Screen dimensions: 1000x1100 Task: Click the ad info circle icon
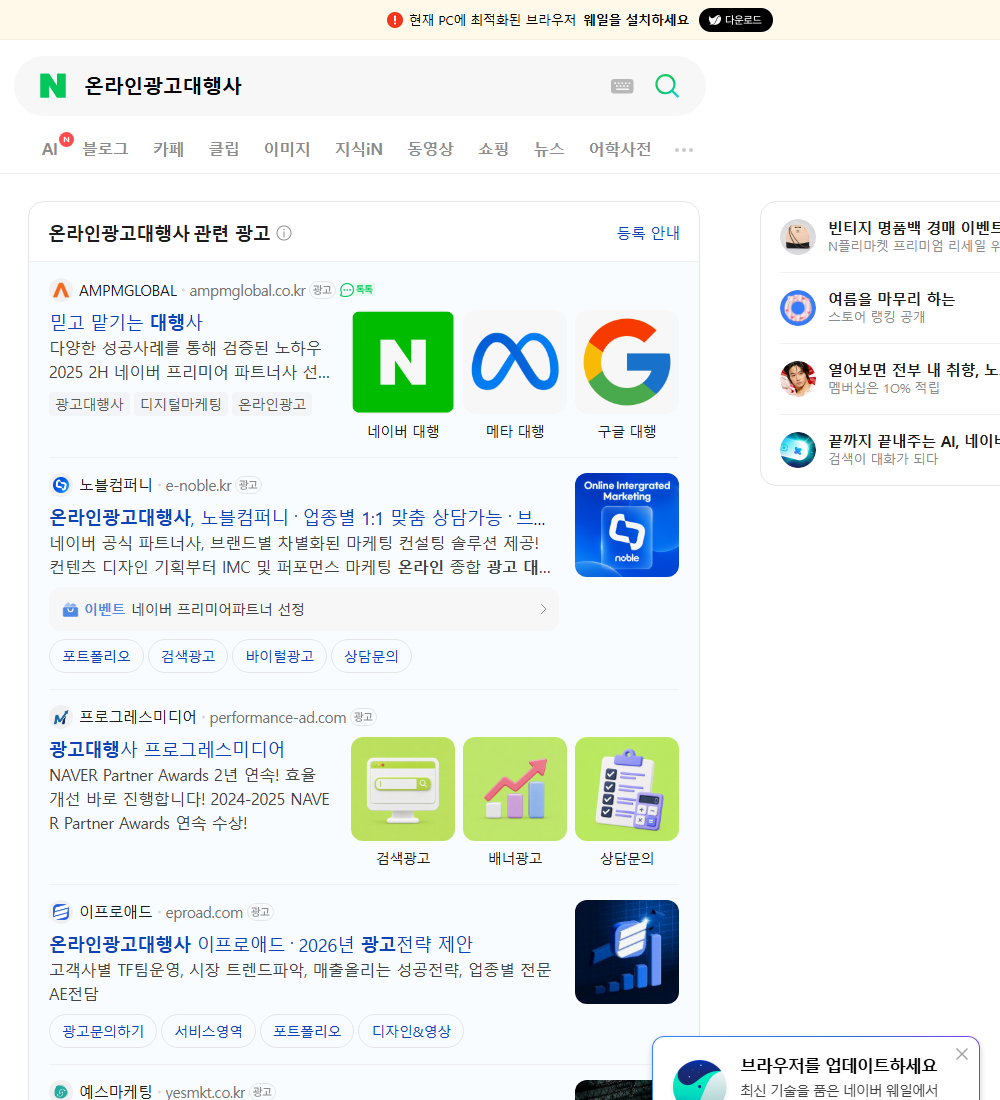(284, 233)
